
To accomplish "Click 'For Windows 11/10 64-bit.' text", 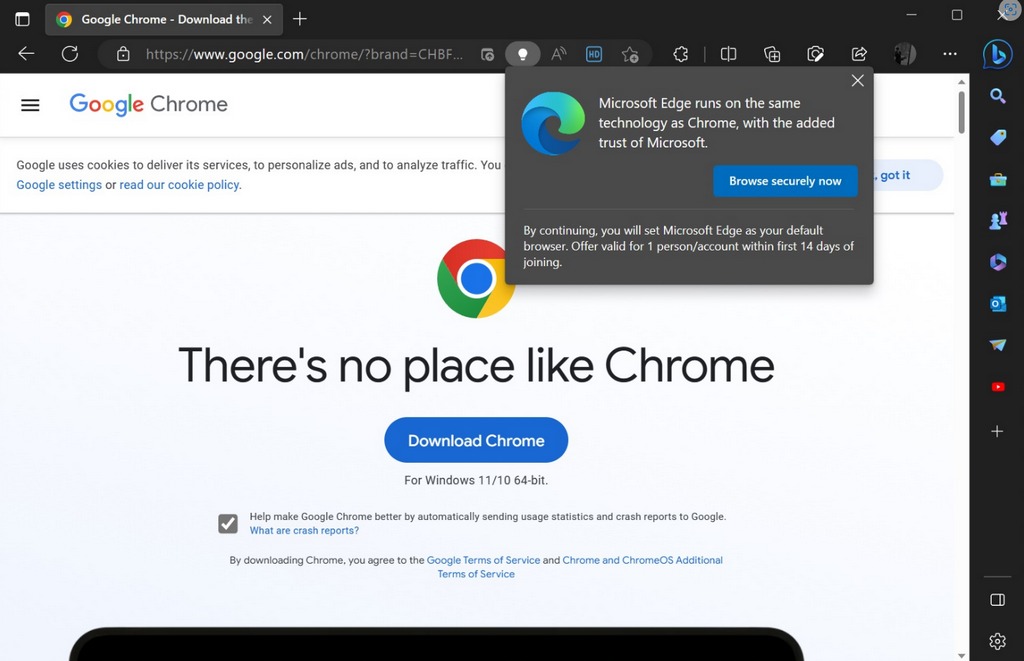I will click(x=476, y=480).
